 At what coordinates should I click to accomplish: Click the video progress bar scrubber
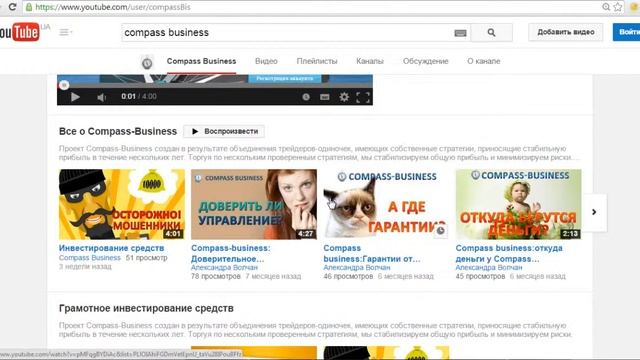[x=64, y=85]
